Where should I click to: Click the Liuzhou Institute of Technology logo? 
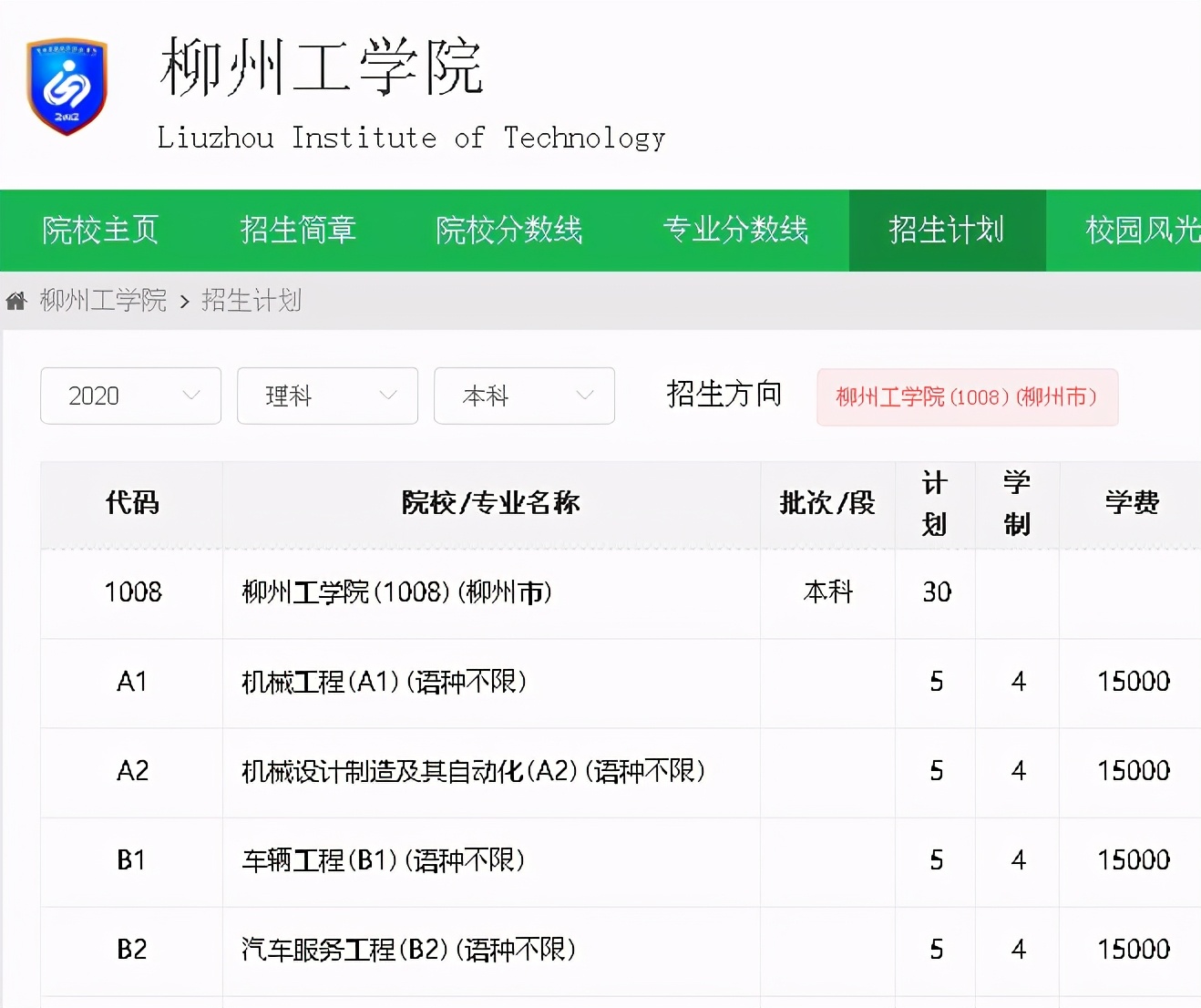coord(67,87)
